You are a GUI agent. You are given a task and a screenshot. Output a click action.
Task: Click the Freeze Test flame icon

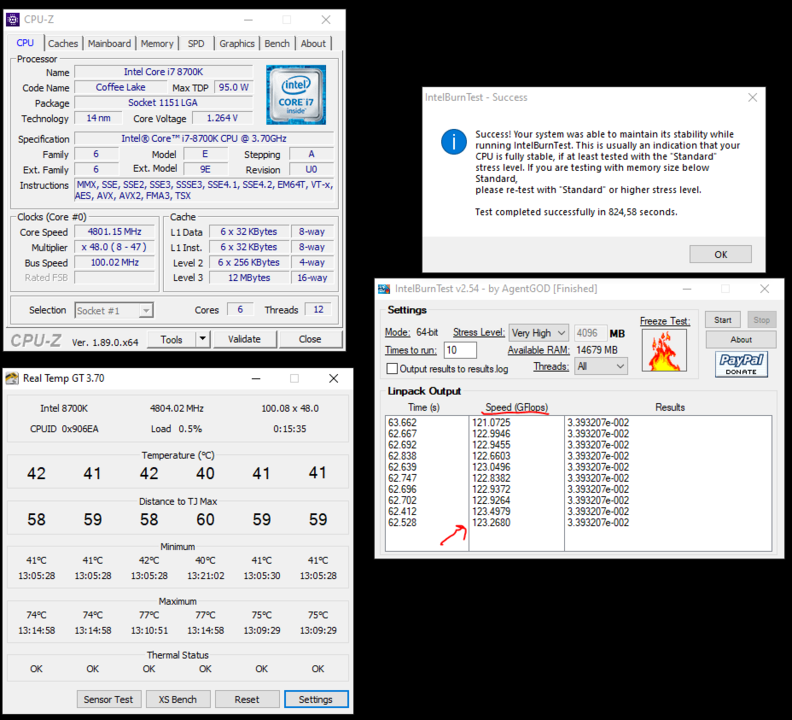click(664, 350)
